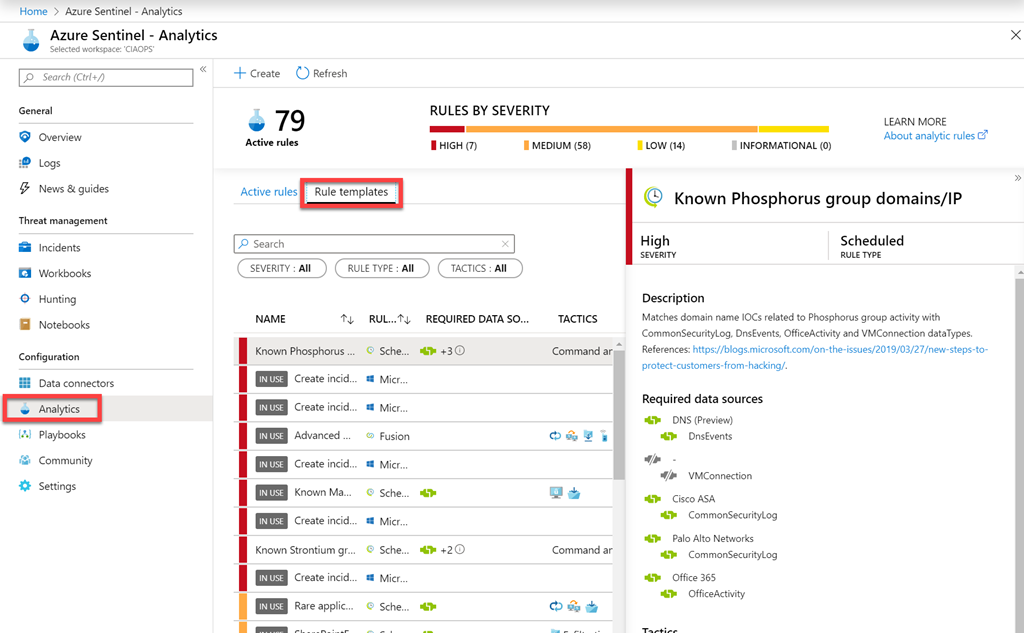1024x633 pixels.
Task: Click the Refresh toolbar icon
Action: 303,73
